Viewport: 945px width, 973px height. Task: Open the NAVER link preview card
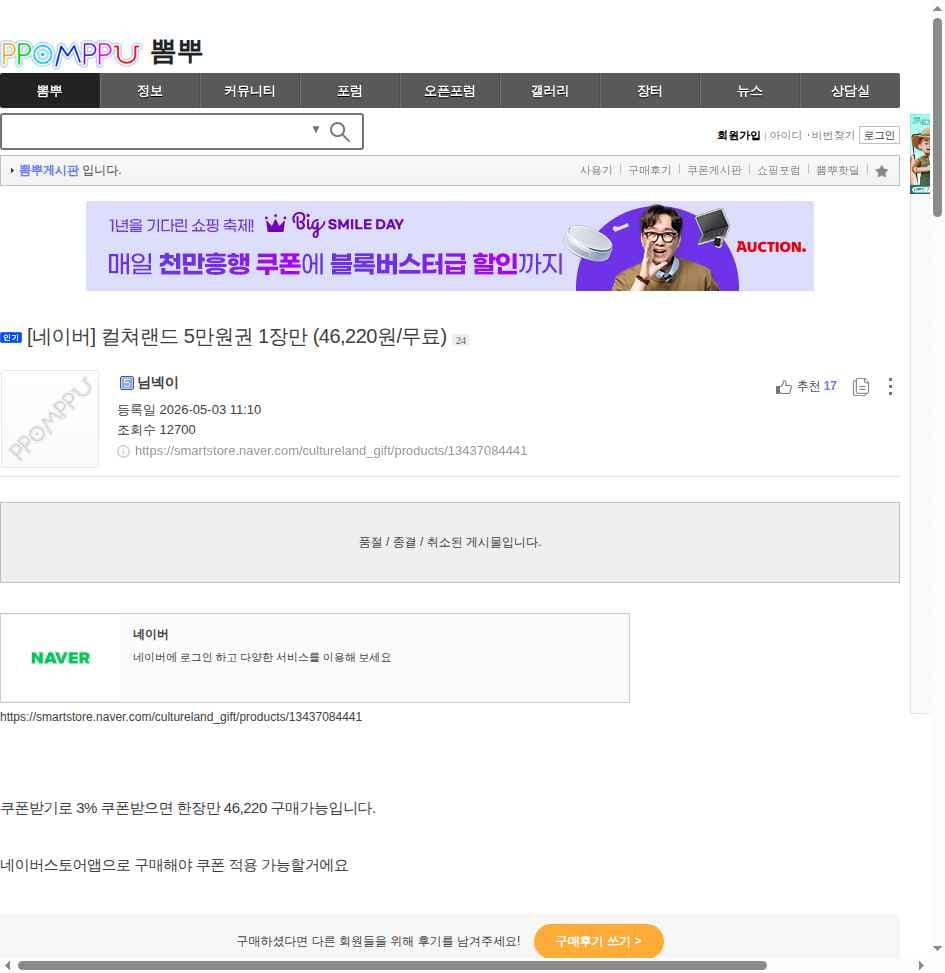point(315,658)
